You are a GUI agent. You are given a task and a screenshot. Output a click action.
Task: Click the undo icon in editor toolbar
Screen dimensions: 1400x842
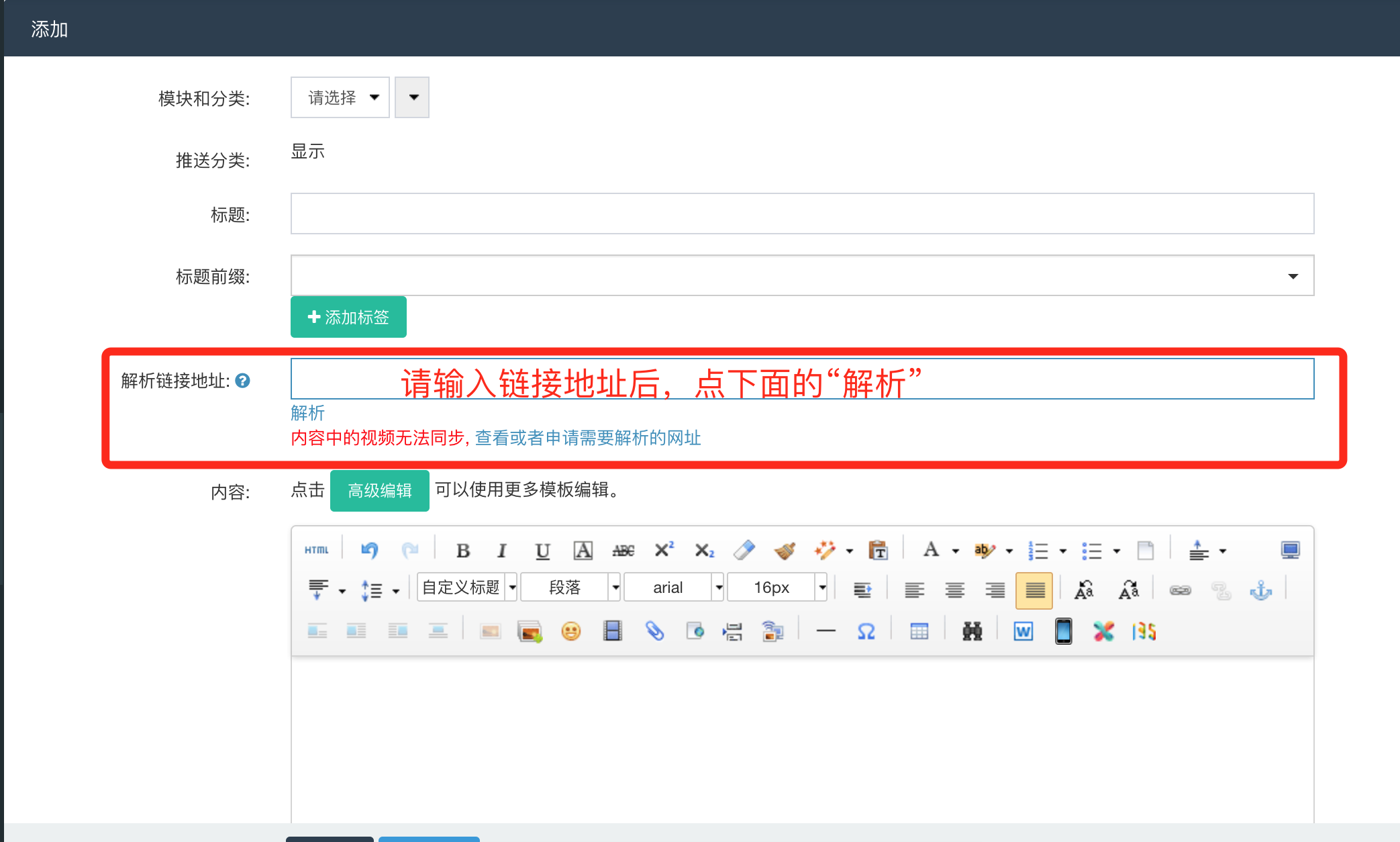click(x=370, y=551)
